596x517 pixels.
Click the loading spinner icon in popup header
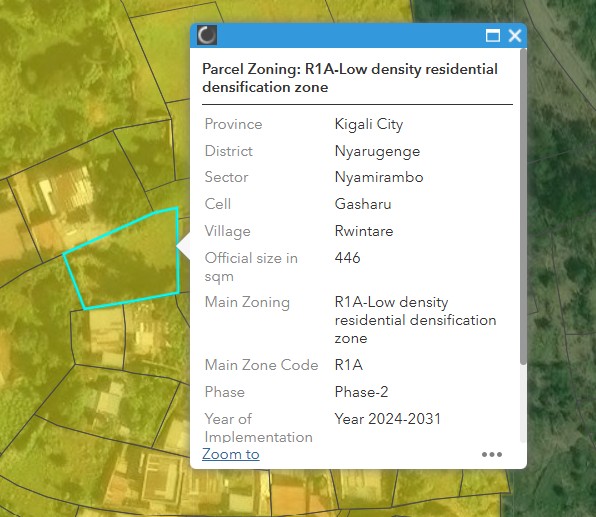[207, 35]
